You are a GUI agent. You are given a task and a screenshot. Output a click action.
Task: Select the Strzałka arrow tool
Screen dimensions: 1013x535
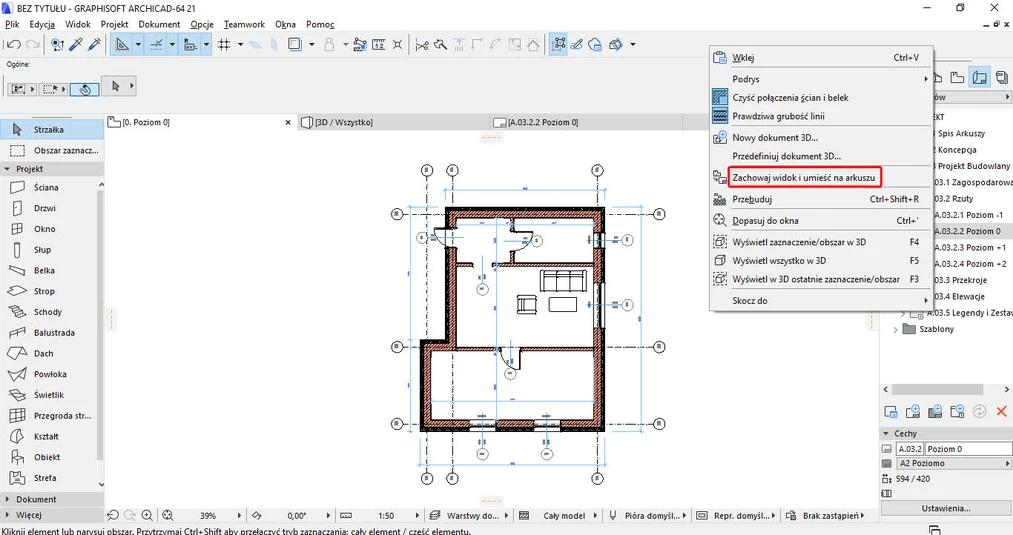pos(52,129)
